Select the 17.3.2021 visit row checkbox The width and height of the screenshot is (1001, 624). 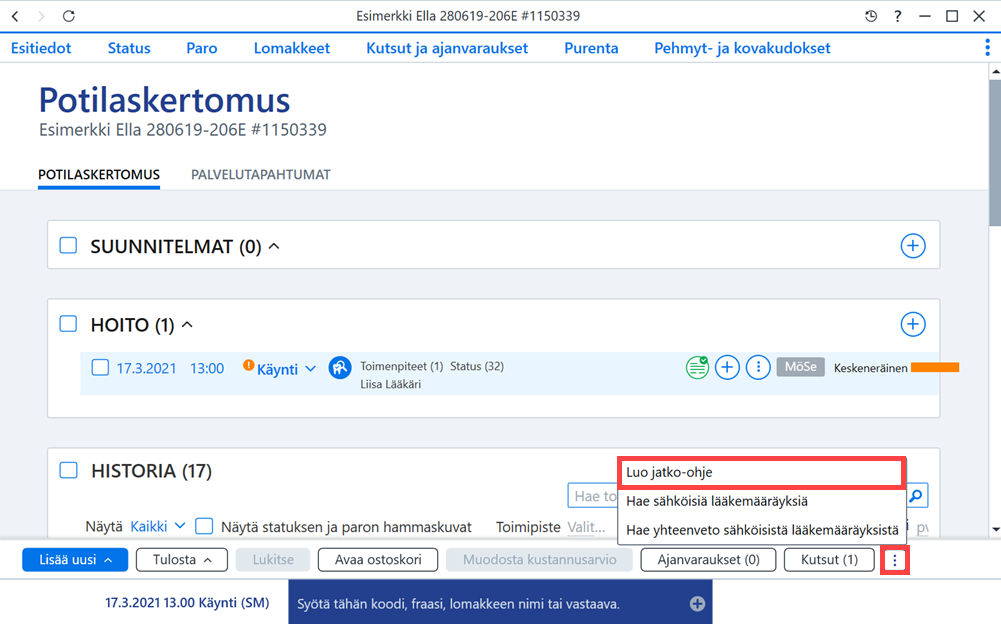100,367
